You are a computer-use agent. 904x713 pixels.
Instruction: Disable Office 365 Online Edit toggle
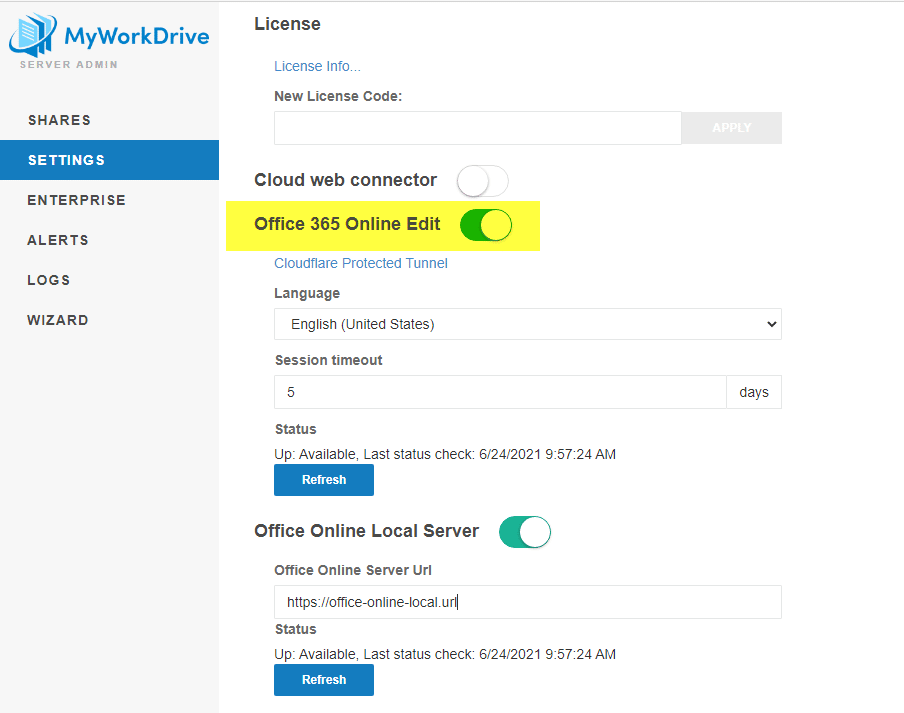pyautogui.click(x=486, y=225)
